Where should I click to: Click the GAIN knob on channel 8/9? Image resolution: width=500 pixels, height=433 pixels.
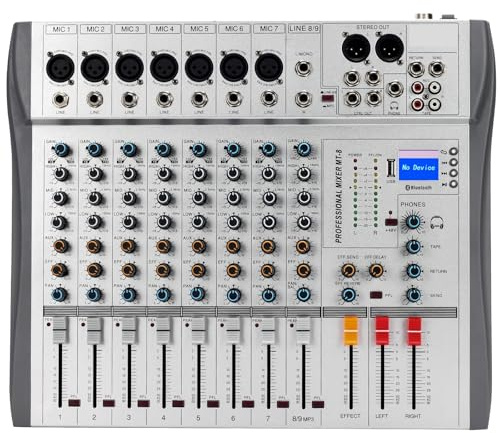tap(303, 149)
